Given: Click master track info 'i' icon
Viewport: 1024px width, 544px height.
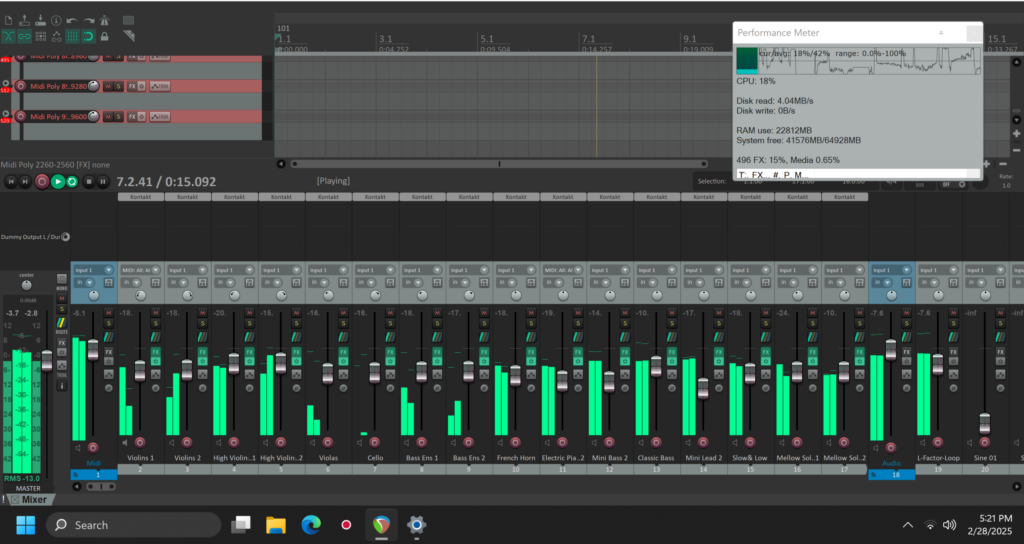Looking at the screenshot, I should point(62,386).
